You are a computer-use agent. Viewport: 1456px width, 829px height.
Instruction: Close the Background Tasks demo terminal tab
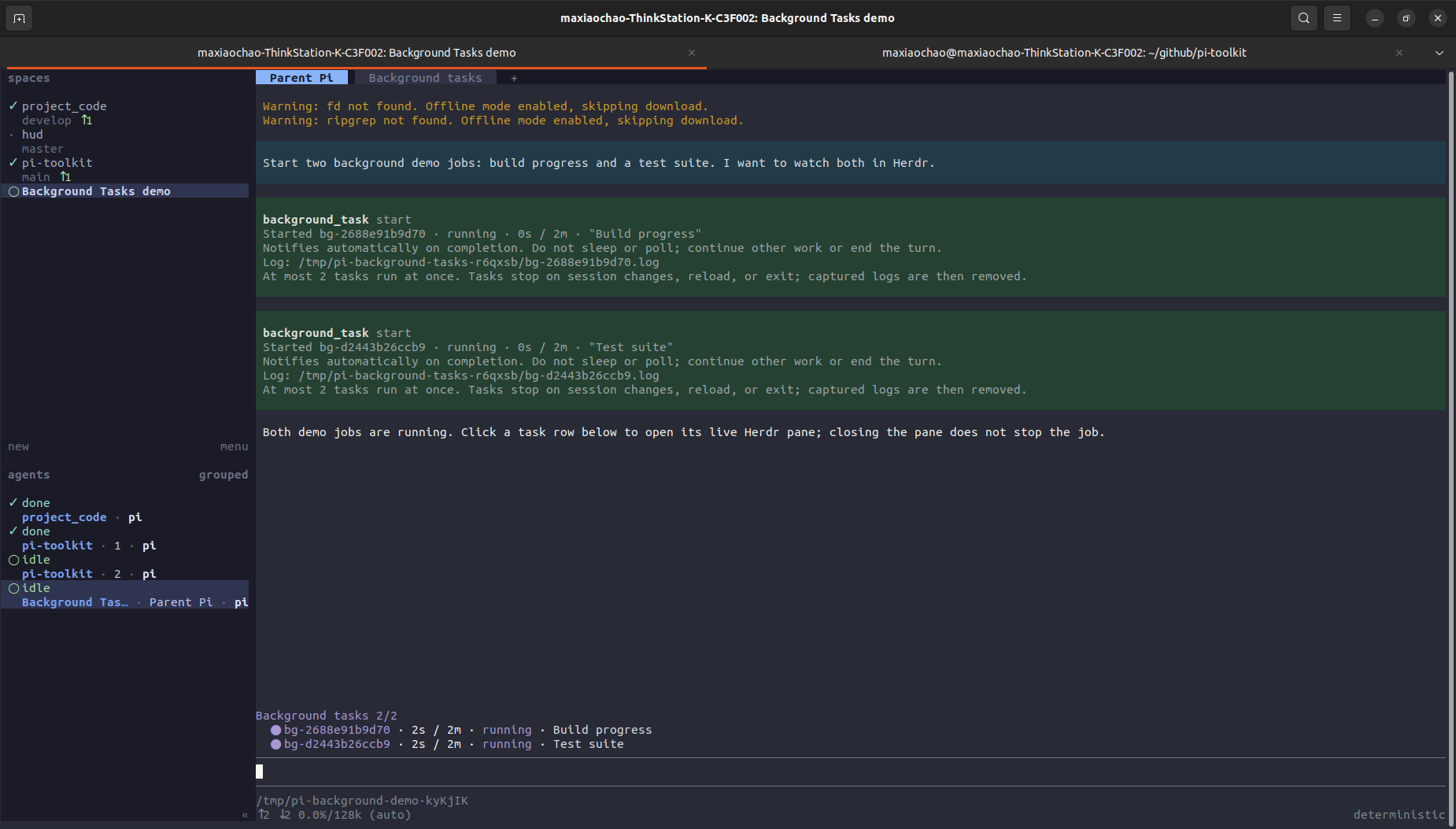[x=692, y=53]
